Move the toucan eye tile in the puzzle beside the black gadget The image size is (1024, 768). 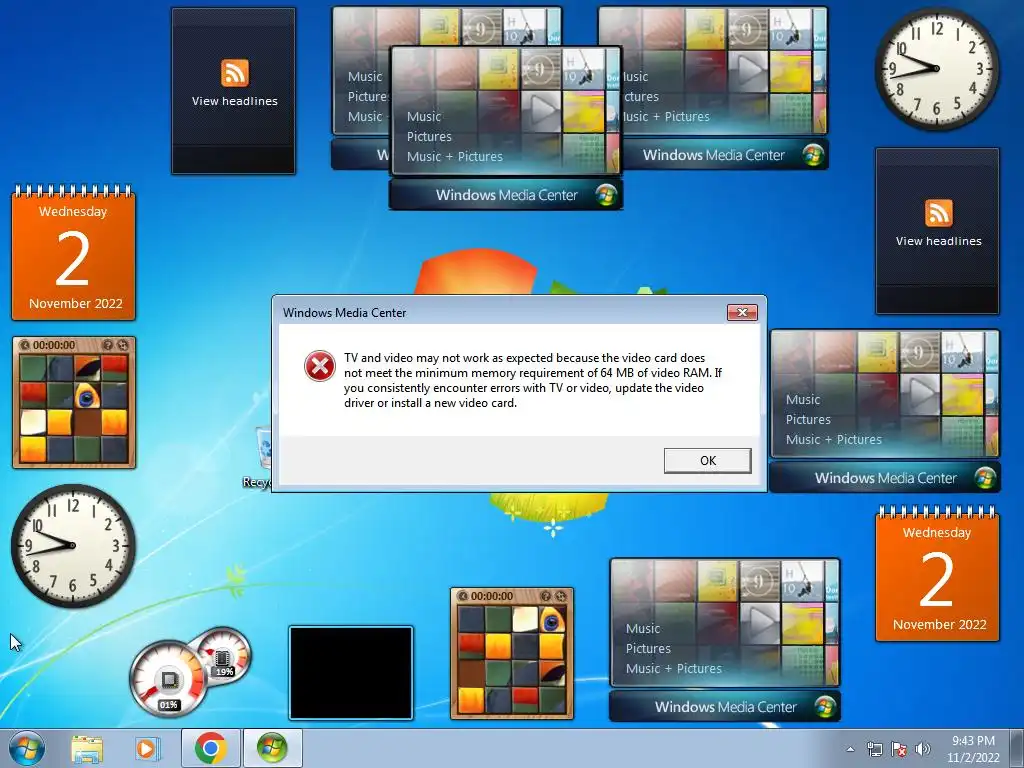[x=552, y=620]
